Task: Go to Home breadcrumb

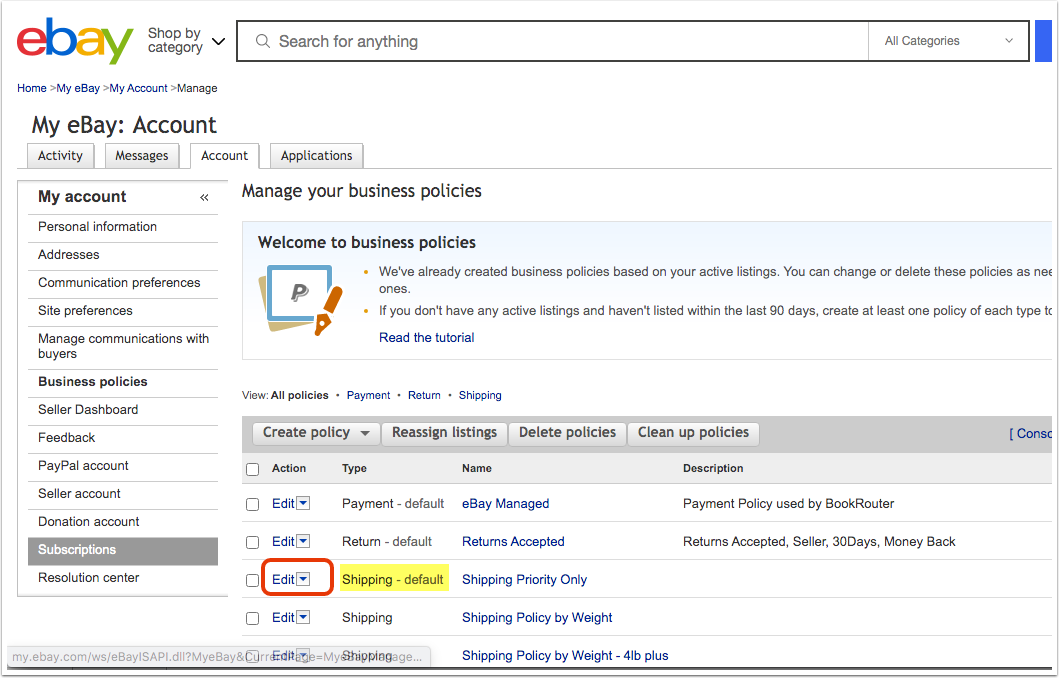Action: click(32, 88)
